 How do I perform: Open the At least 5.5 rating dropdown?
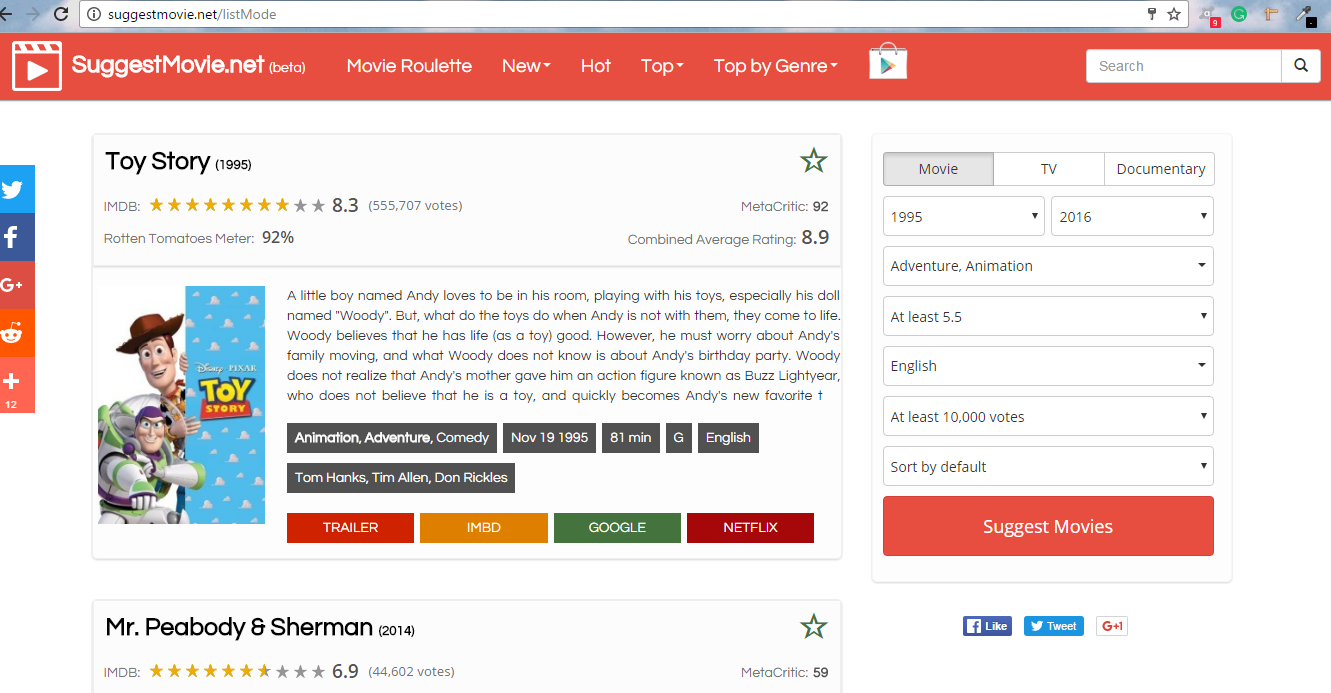pyautogui.click(x=1047, y=317)
